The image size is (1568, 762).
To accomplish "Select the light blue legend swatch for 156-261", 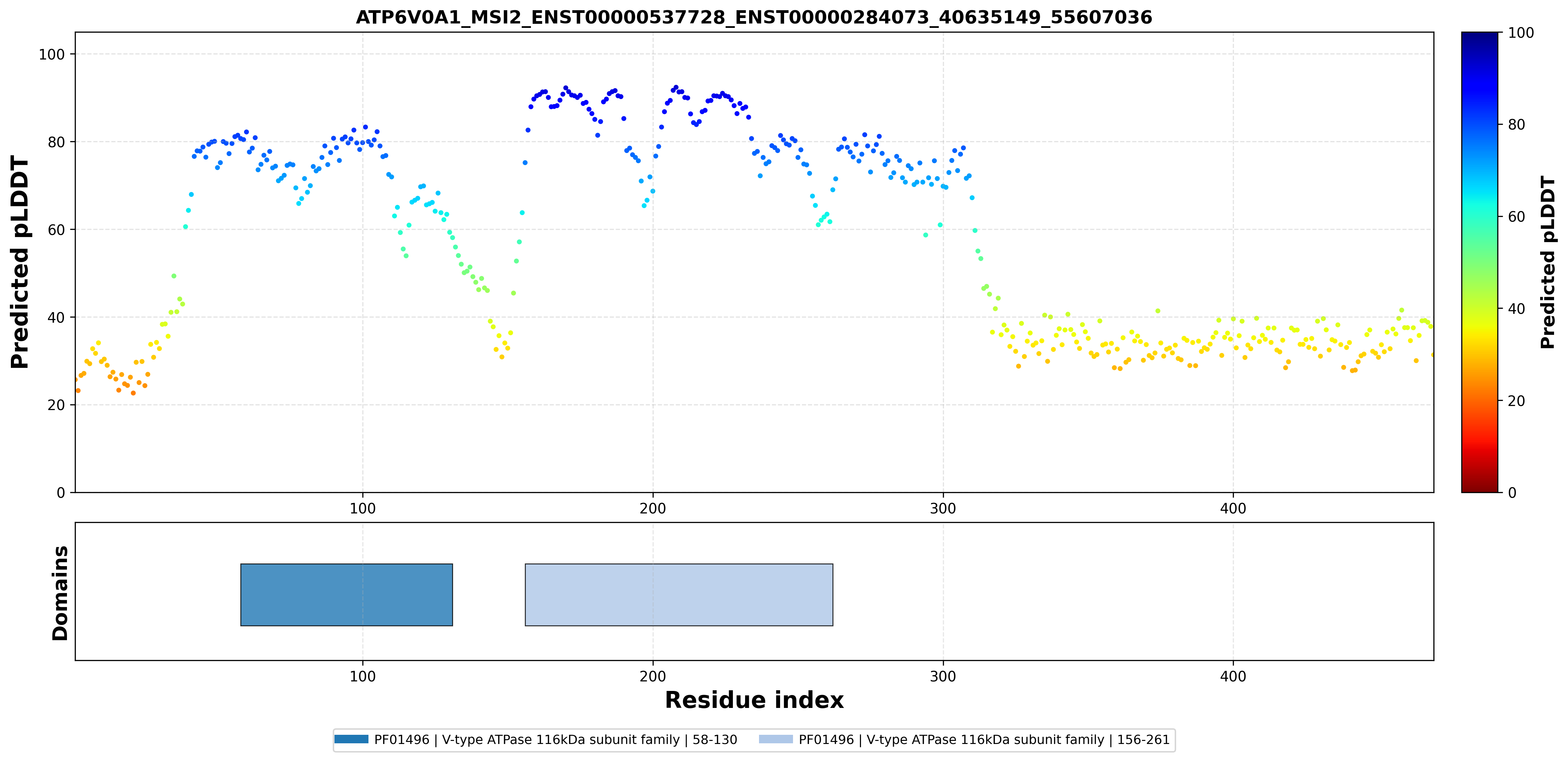I will [x=776, y=740].
